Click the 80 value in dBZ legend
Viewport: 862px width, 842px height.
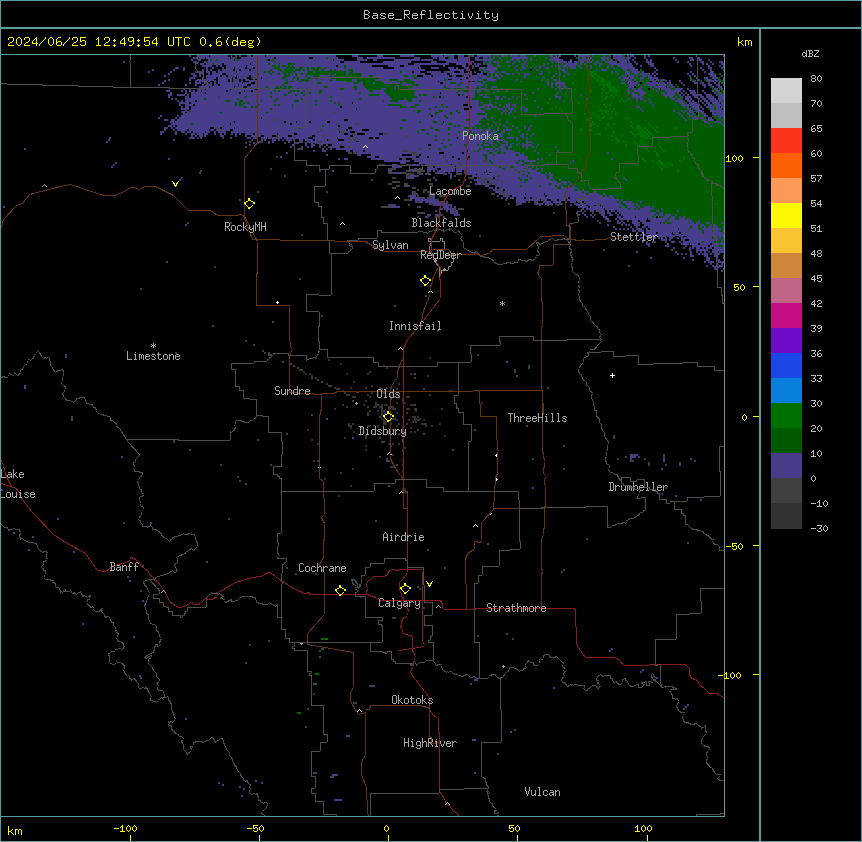pyautogui.click(x=816, y=79)
